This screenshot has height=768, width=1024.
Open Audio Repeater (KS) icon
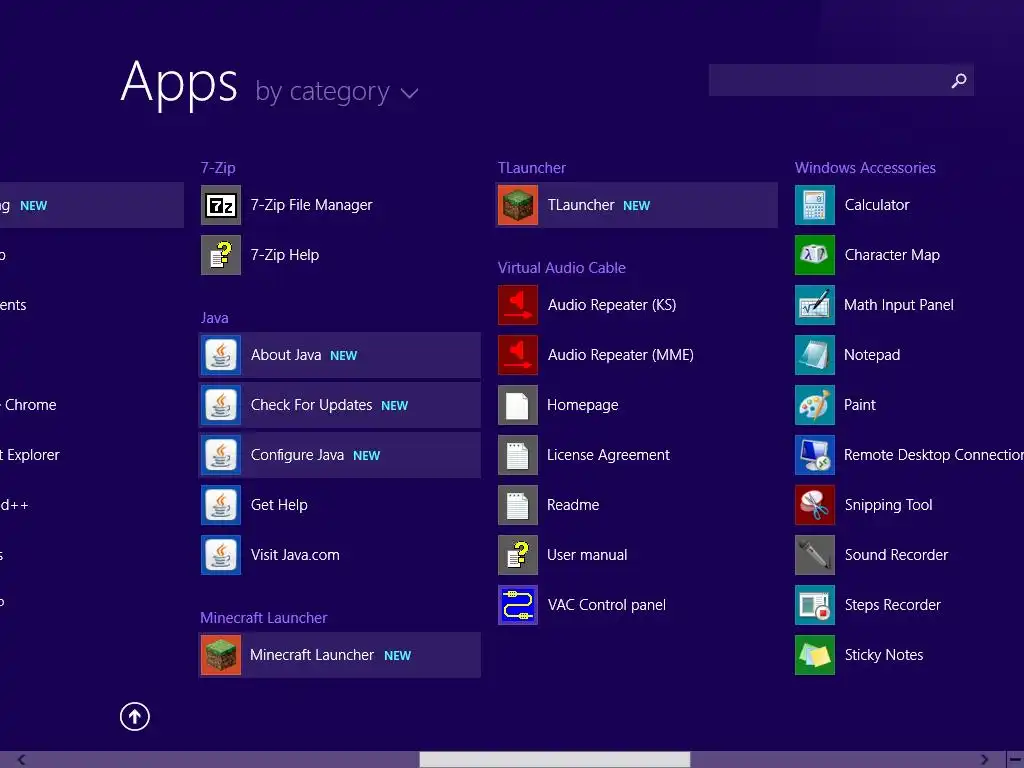tap(518, 305)
